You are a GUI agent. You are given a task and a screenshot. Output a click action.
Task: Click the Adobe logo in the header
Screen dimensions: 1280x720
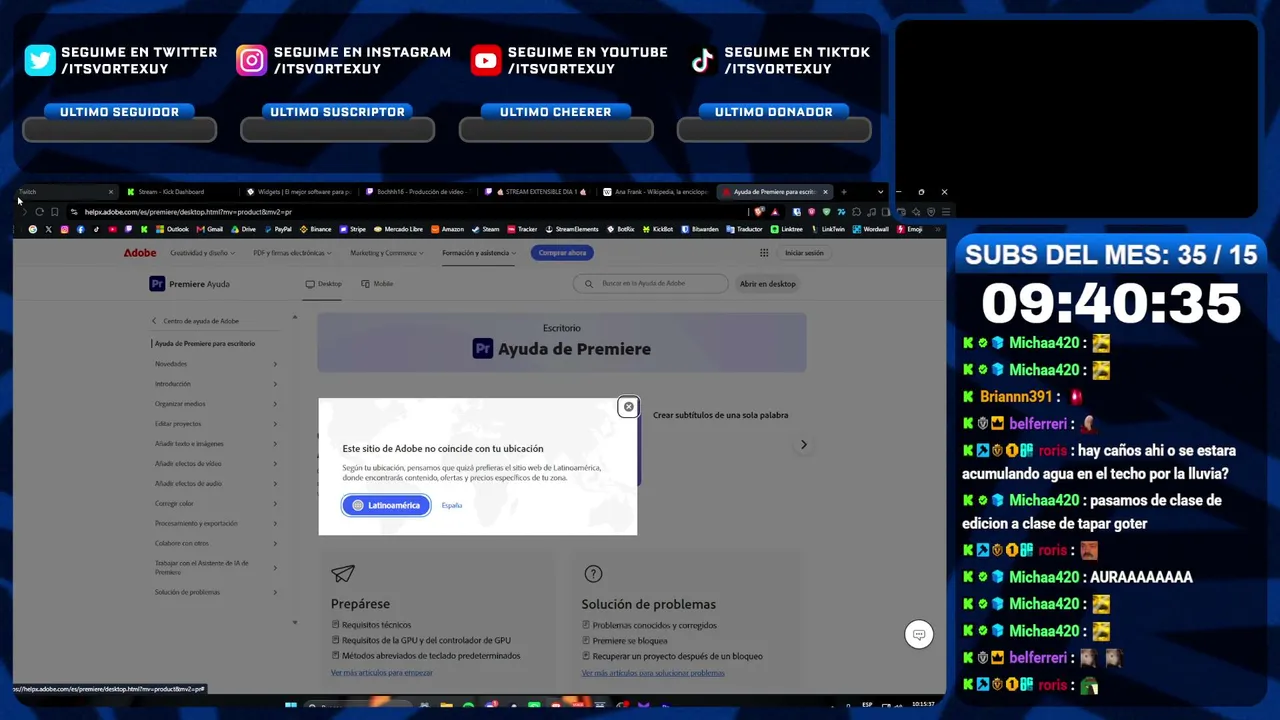click(140, 253)
